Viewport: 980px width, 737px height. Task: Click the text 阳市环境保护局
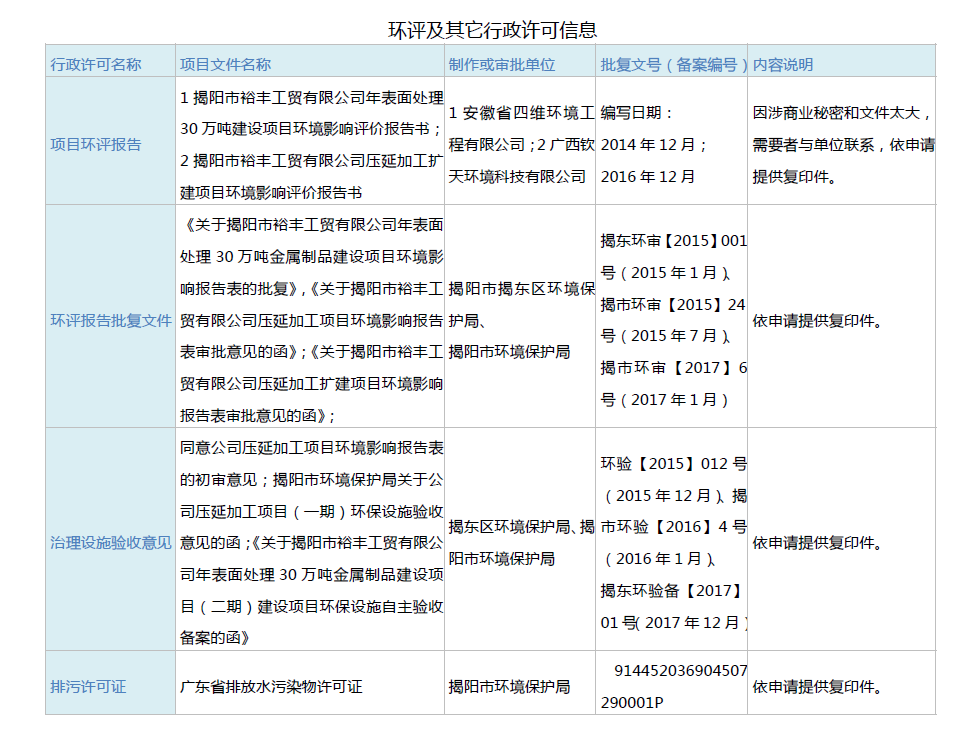[x=502, y=559]
